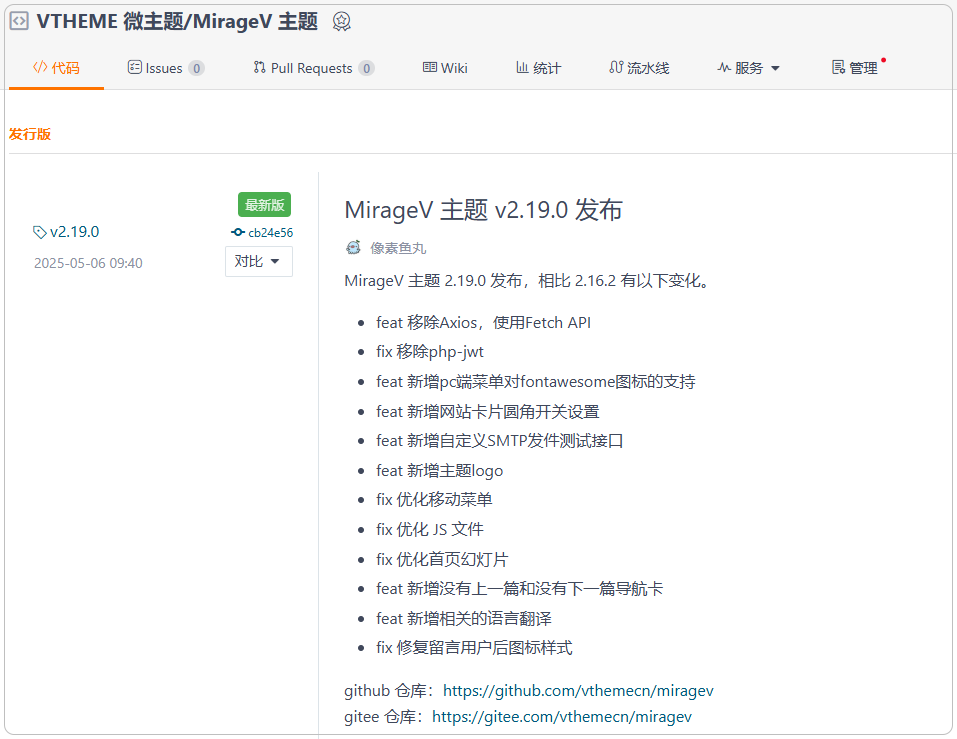Click the 最新版 green label
Image resolution: width=957 pixels, height=739 pixels.
point(264,205)
